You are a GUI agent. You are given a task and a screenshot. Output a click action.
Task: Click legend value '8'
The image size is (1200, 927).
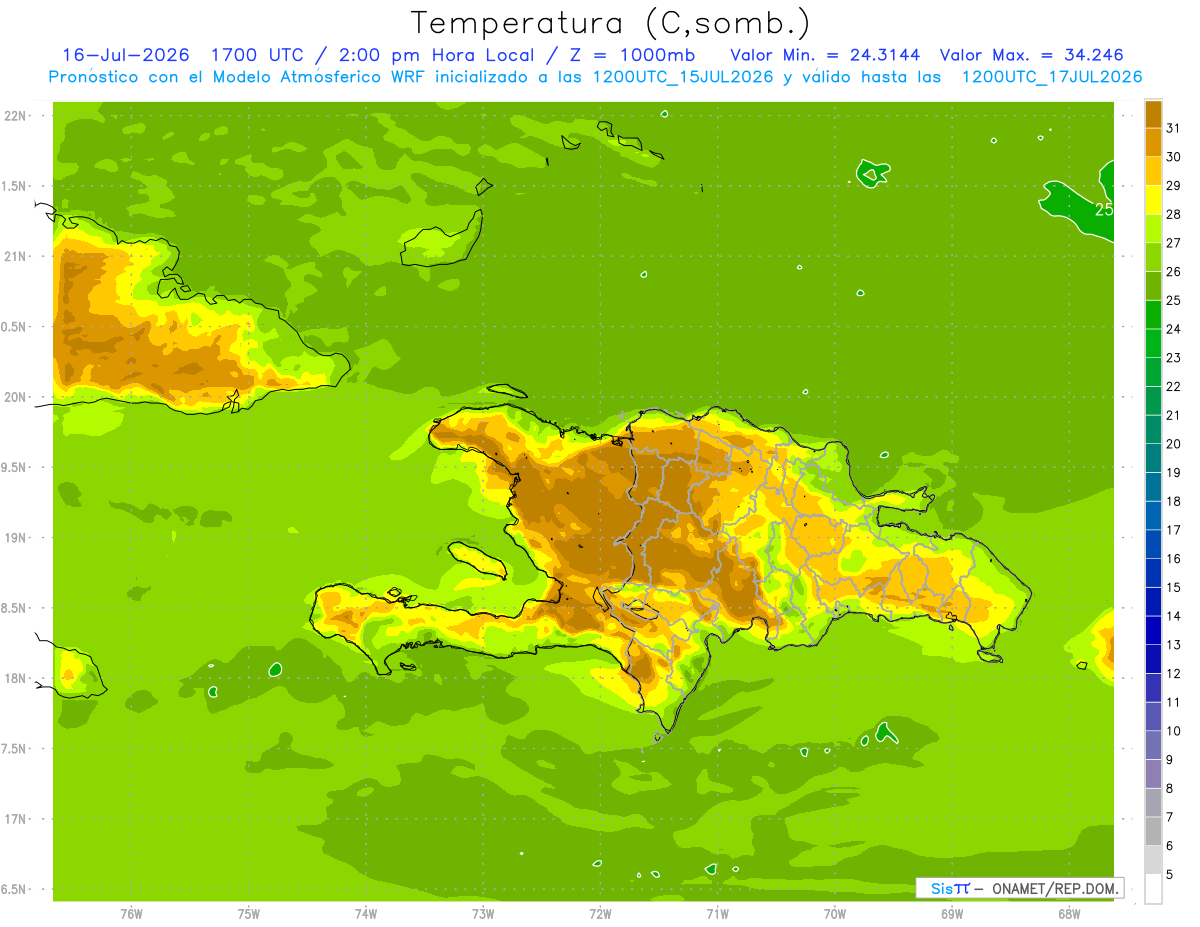pyautogui.click(x=1169, y=789)
